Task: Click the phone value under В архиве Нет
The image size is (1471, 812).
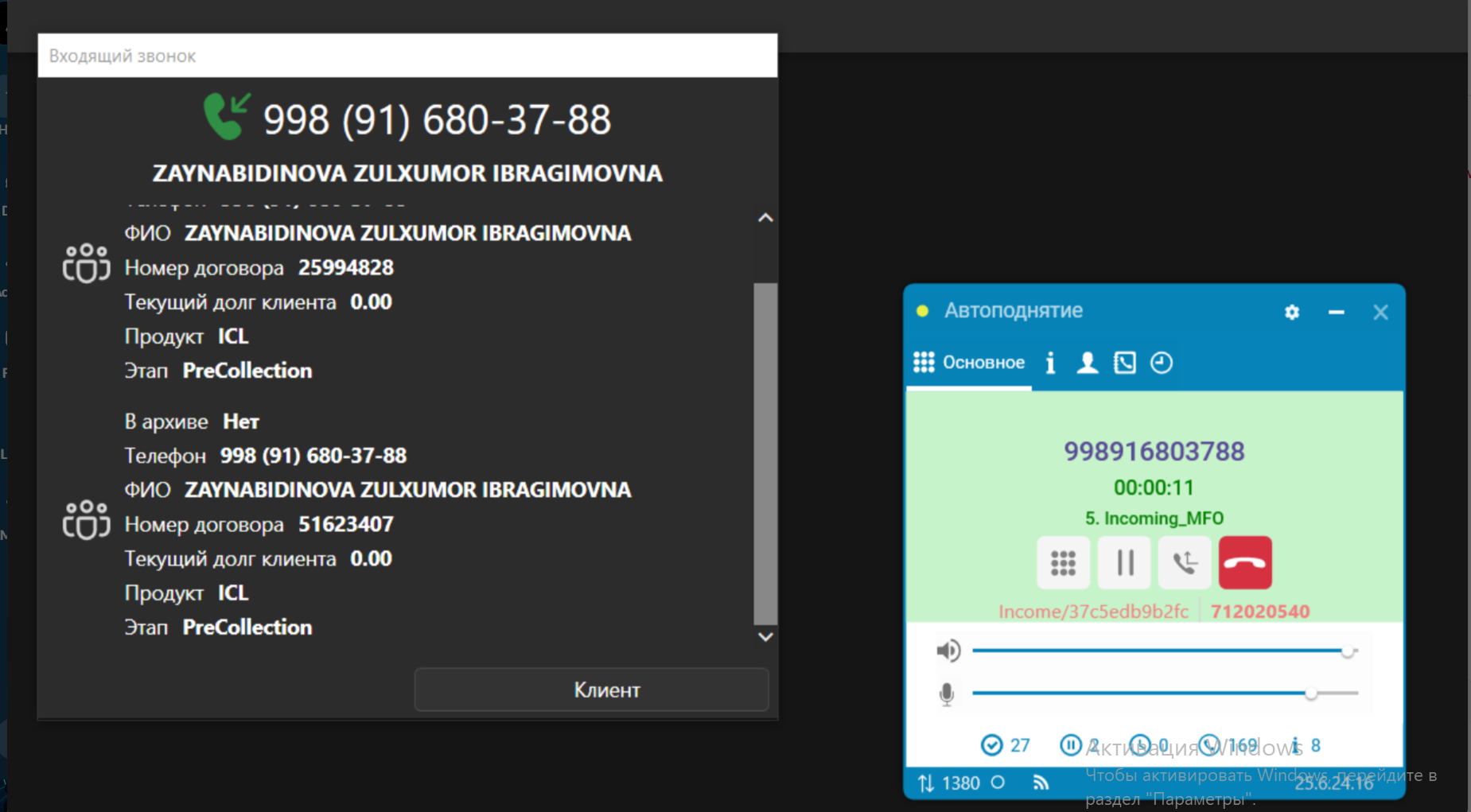Action: pos(313,456)
